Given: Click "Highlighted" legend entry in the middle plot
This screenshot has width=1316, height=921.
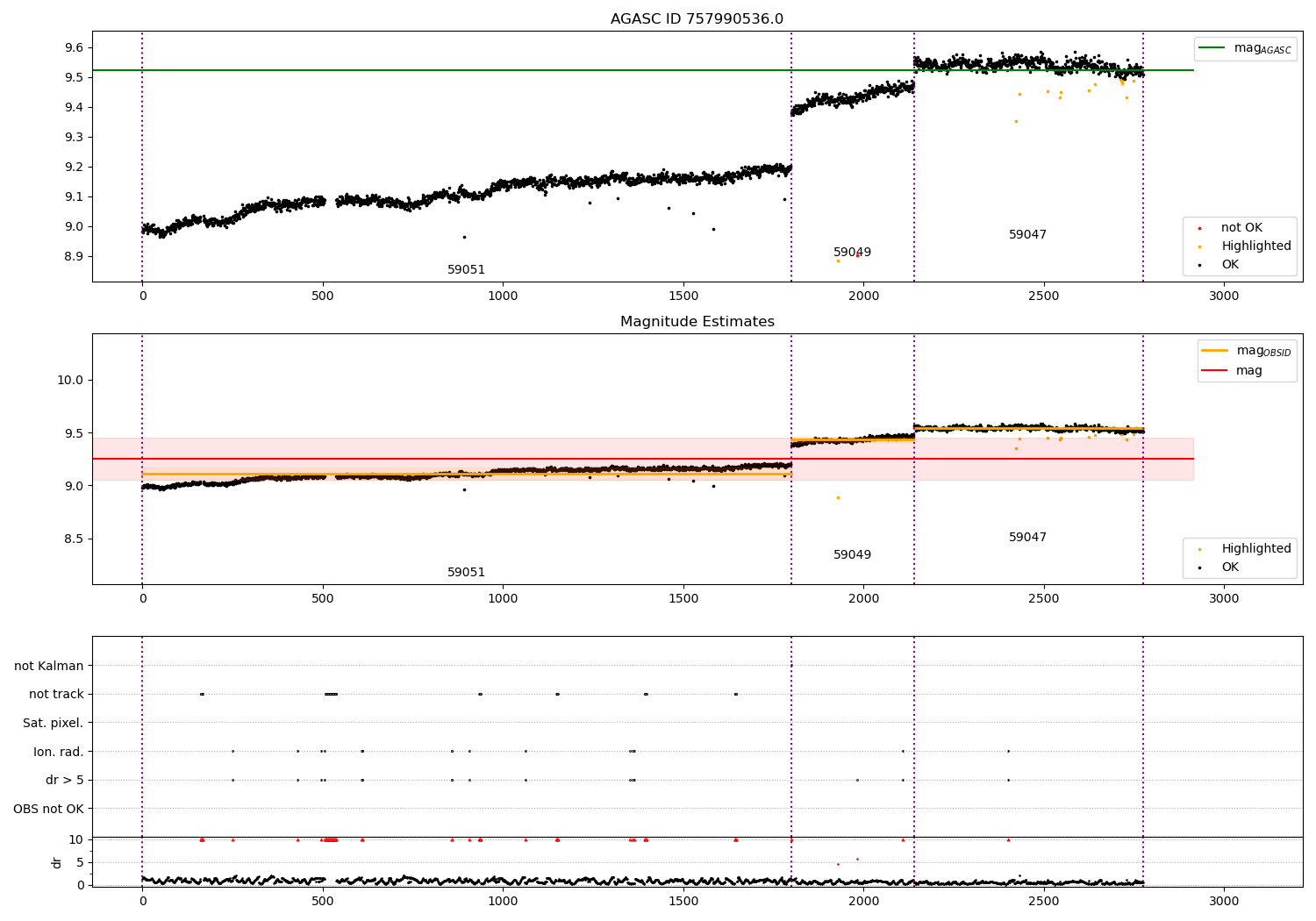Looking at the screenshot, I should [x=1256, y=548].
